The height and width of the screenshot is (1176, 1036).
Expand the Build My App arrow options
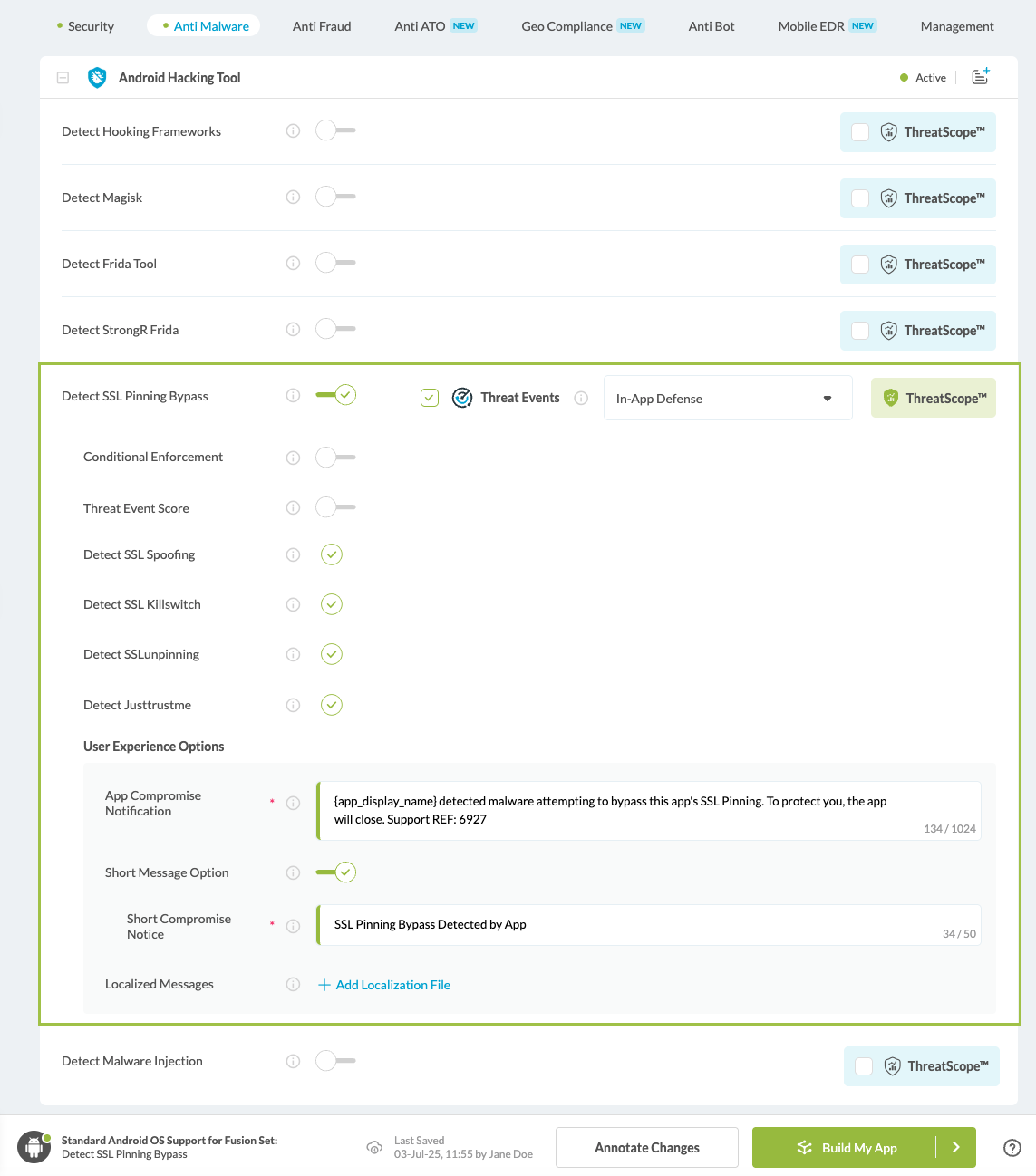956,1148
